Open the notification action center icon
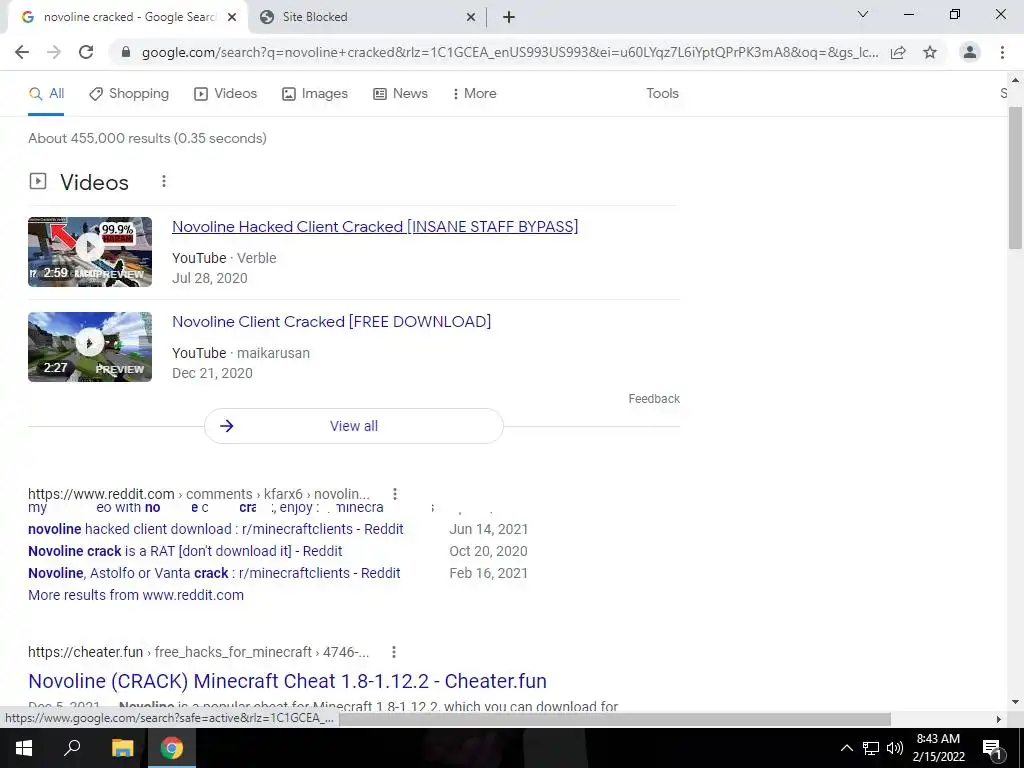Screen dimensions: 1024x768 [x=992, y=749]
